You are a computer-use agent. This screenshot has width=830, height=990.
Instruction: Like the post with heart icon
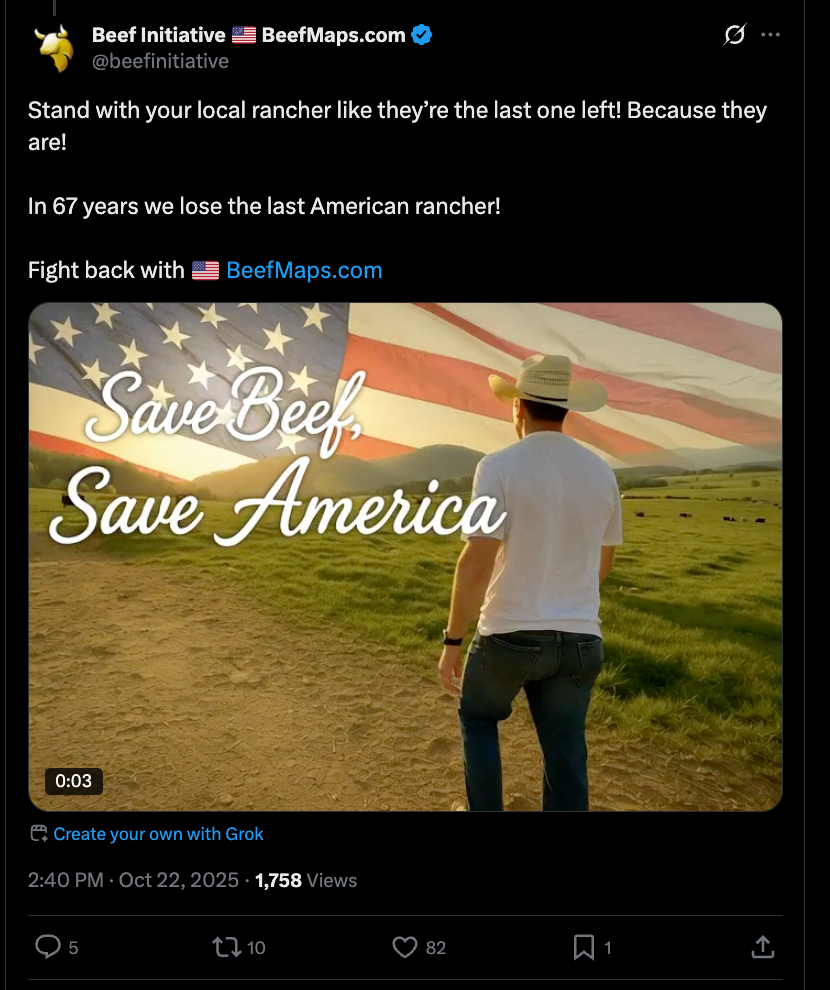coord(405,947)
